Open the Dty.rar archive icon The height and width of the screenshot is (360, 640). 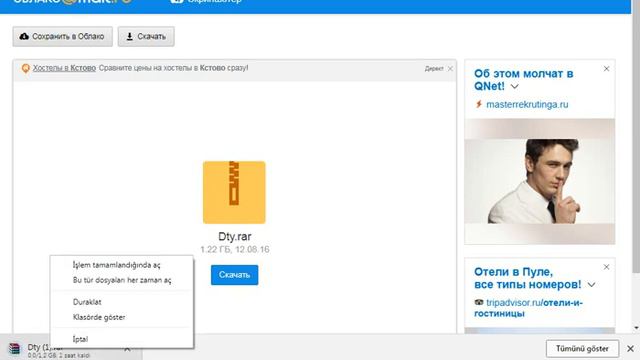(x=234, y=192)
